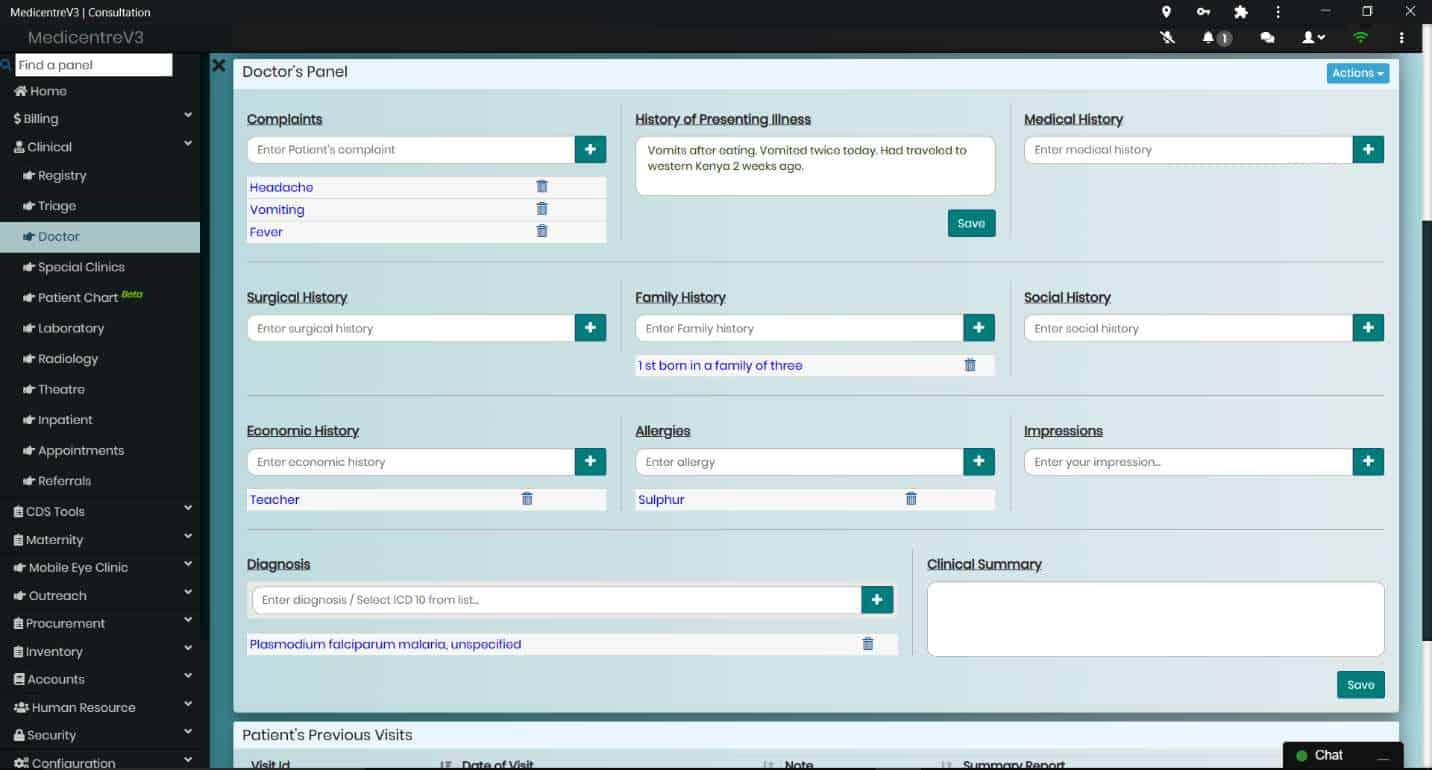The image size is (1432, 770).
Task: Save the History of Presenting Illness
Action: click(x=971, y=223)
